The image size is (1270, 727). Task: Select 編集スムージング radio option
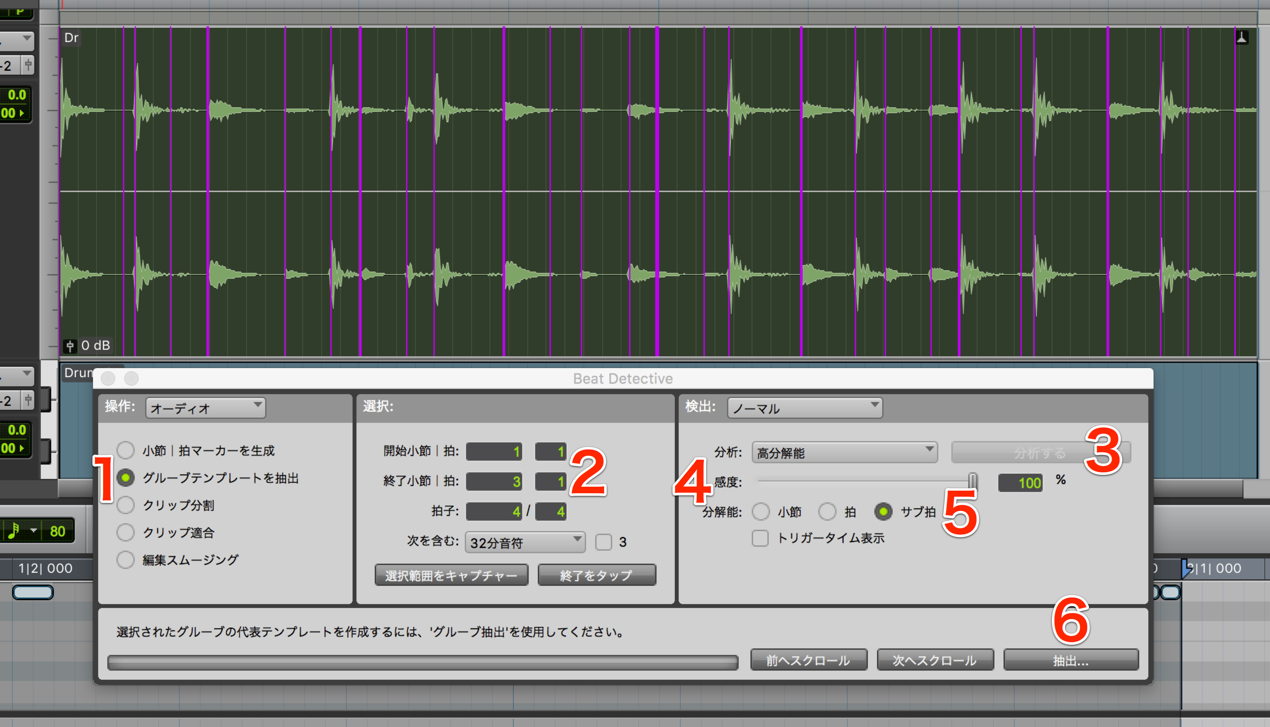click(x=125, y=560)
